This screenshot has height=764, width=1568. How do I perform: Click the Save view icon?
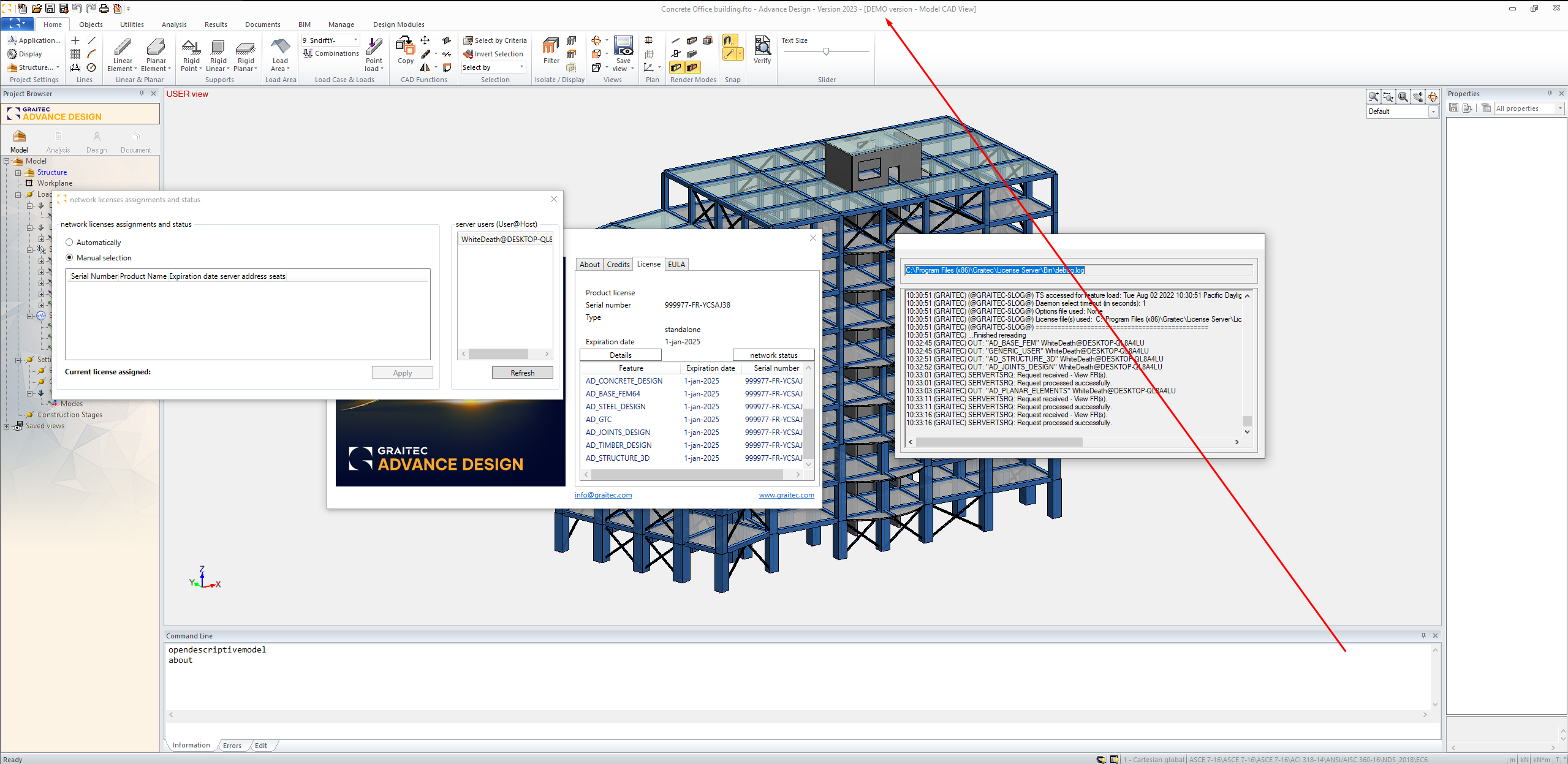(x=623, y=46)
